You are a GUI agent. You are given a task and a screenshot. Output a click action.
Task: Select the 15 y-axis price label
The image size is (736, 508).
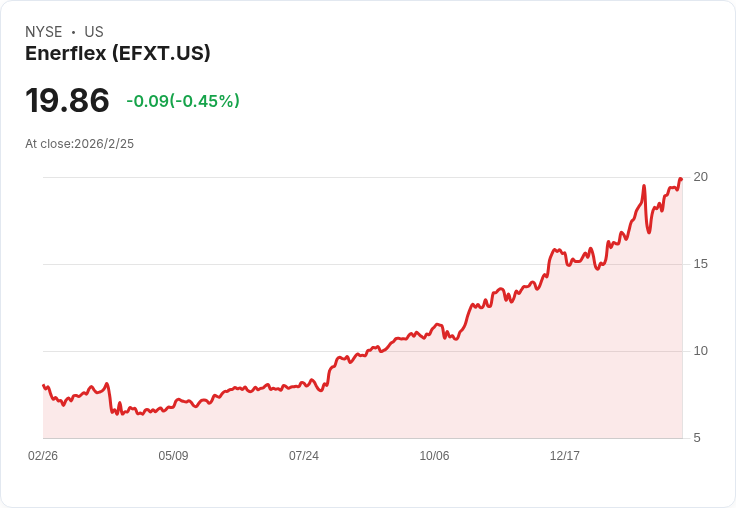(x=700, y=264)
